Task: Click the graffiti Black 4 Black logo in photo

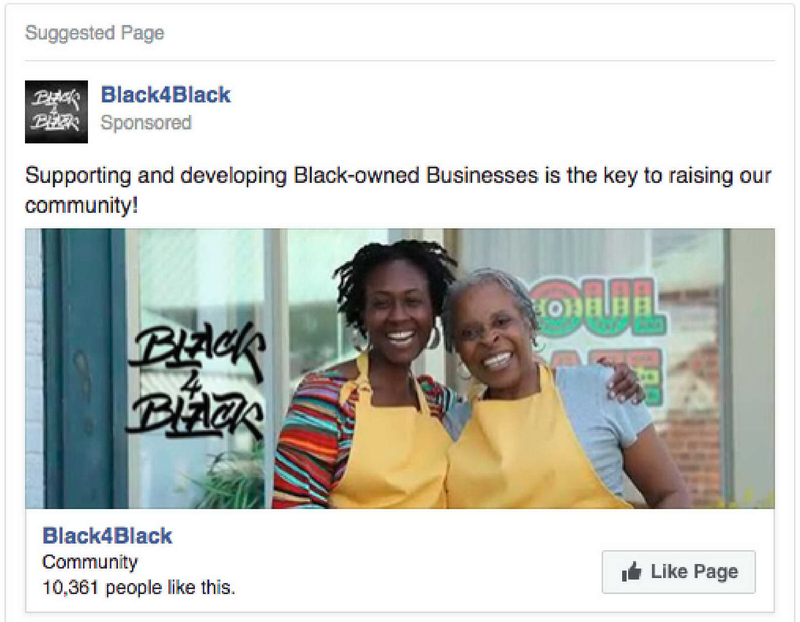Action: coord(196,381)
